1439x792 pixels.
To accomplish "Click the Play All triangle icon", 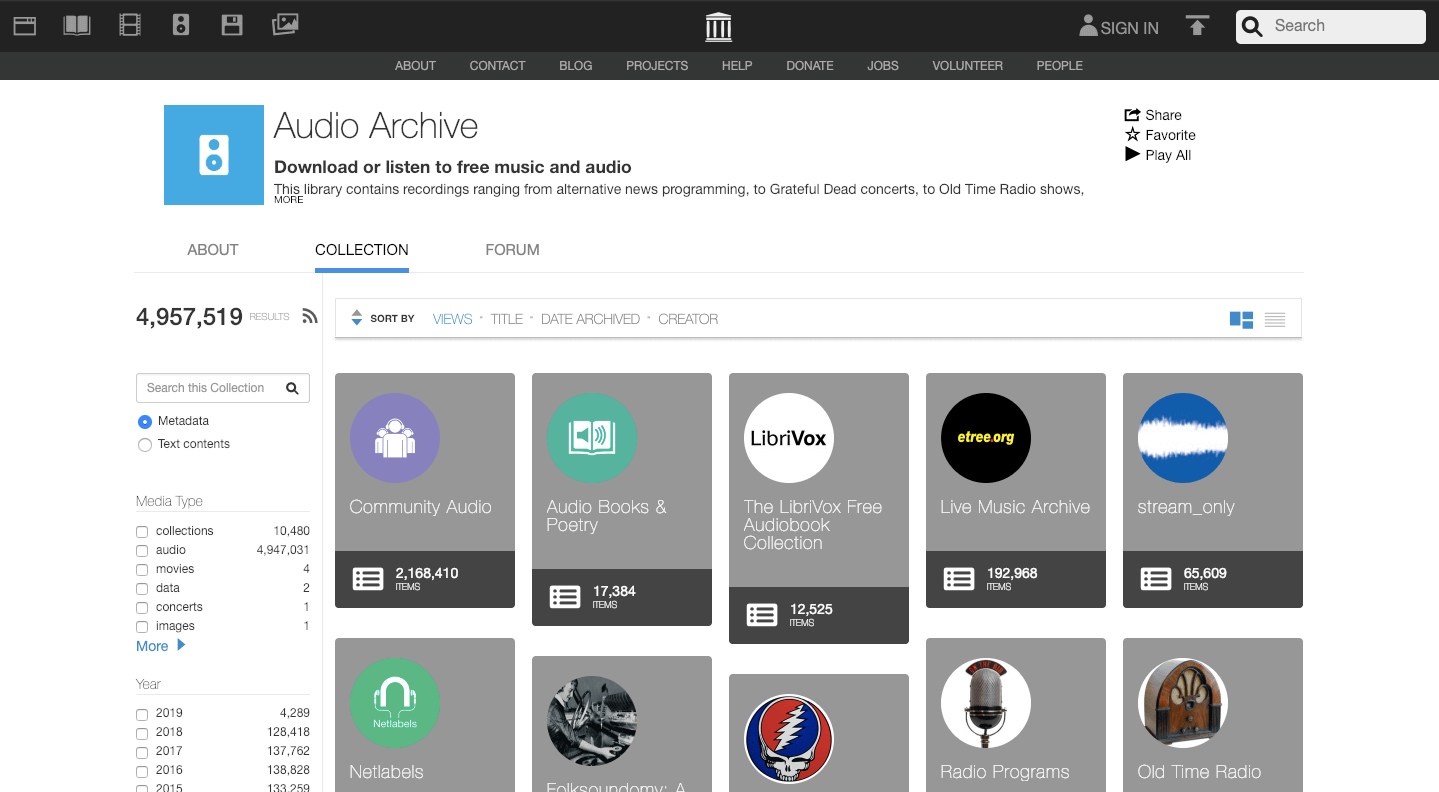I will pyautogui.click(x=1132, y=154).
